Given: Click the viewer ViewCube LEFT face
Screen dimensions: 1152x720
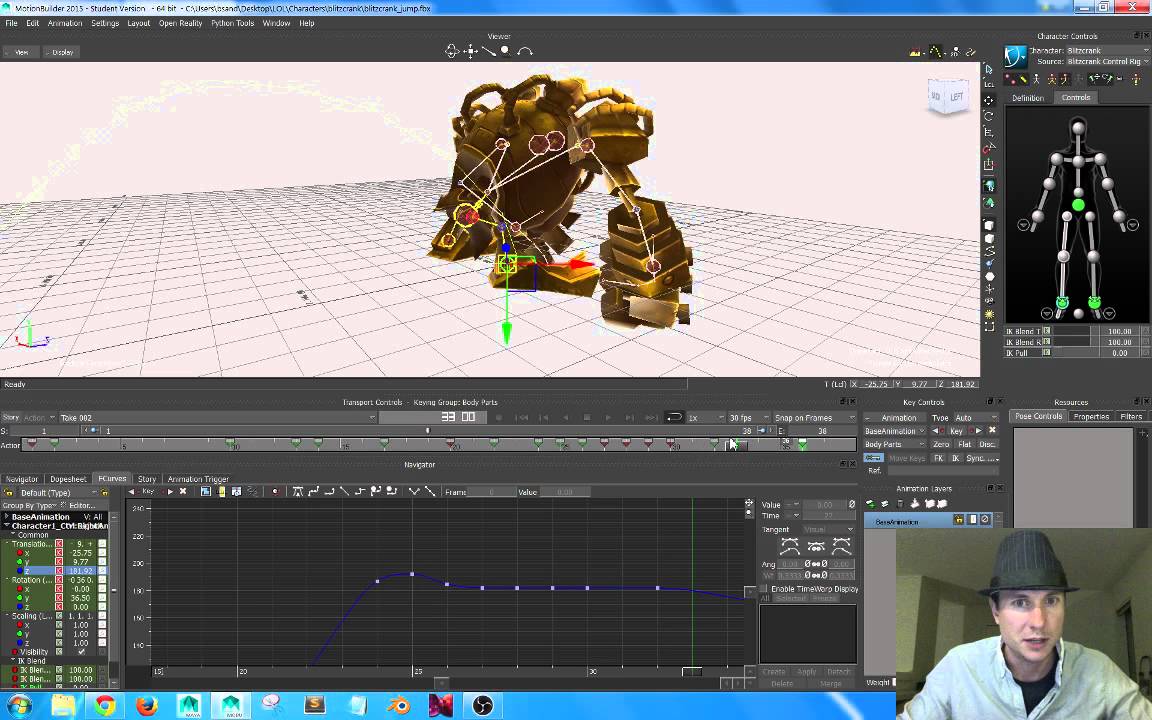Looking at the screenshot, I should tap(956, 97).
